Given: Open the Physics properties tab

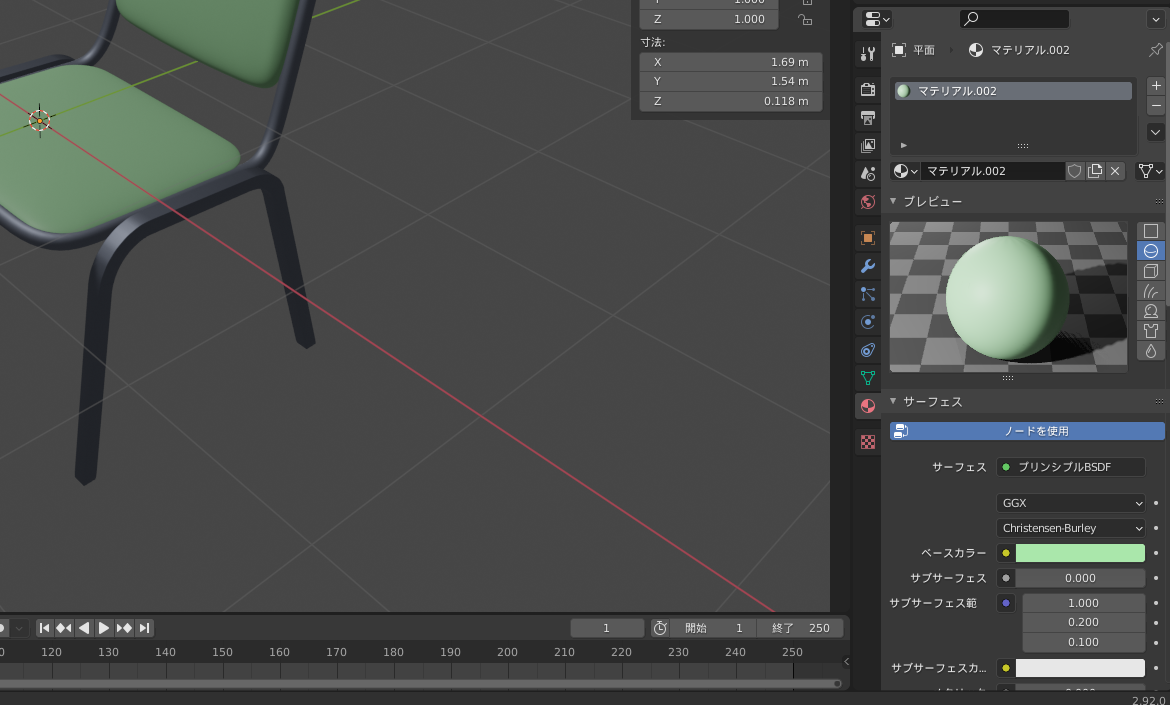Looking at the screenshot, I should tap(867, 322).
